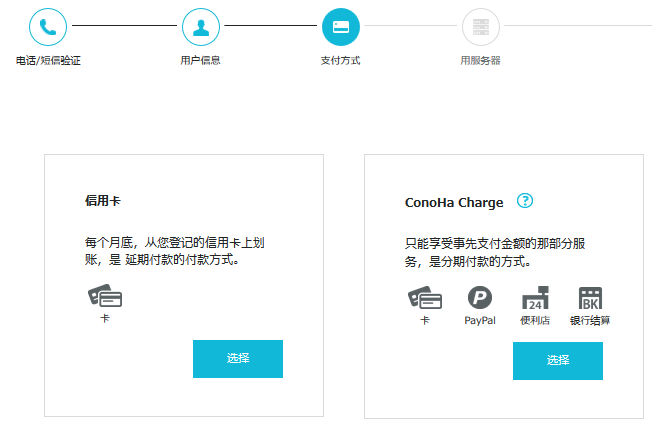Click the 银行结算 text label

tap(590, 321)
